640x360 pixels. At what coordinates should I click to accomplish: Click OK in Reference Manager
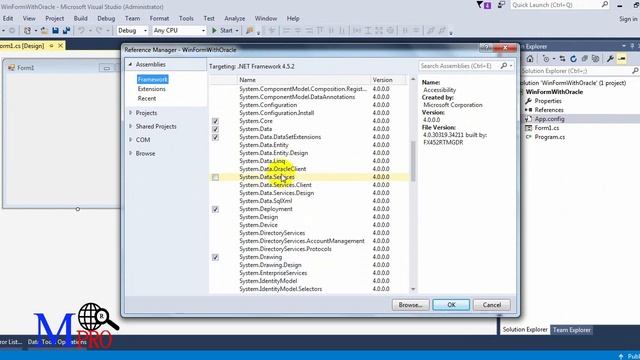pos(451,305)
